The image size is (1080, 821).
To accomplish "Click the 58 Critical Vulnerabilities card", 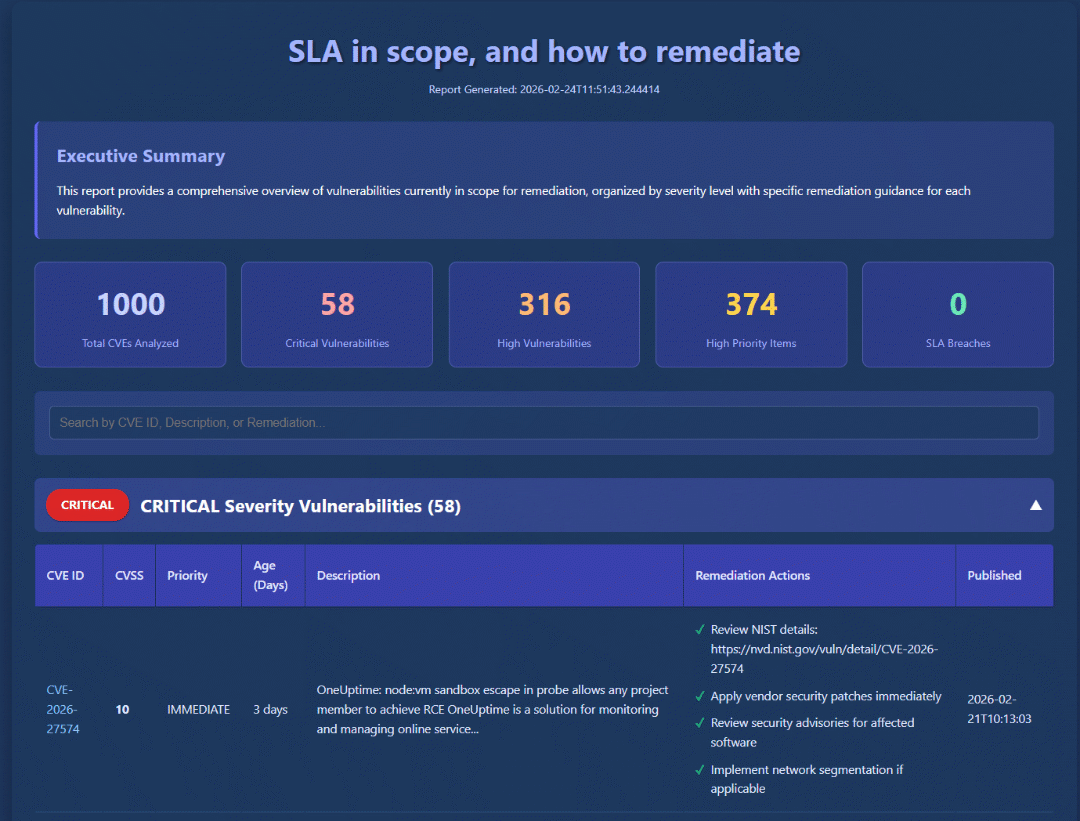I will (337, 314).
